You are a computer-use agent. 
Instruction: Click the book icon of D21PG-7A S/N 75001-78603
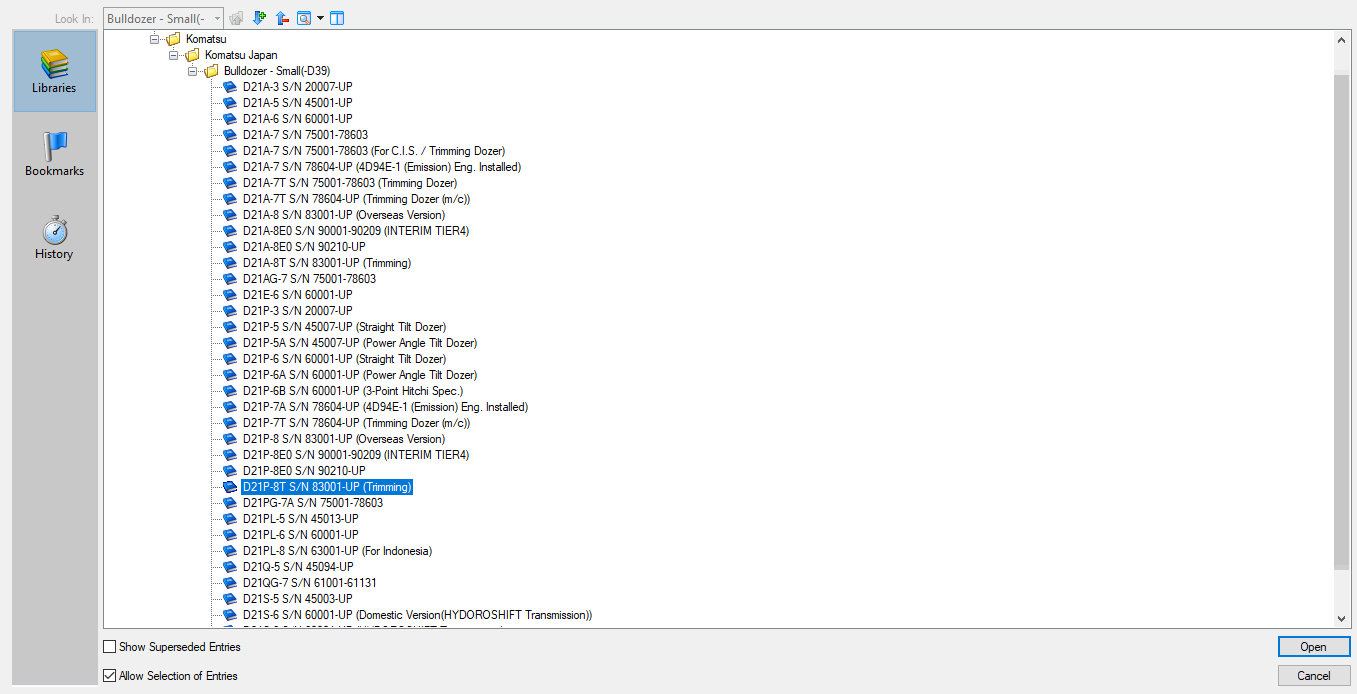tap(230, 503)
